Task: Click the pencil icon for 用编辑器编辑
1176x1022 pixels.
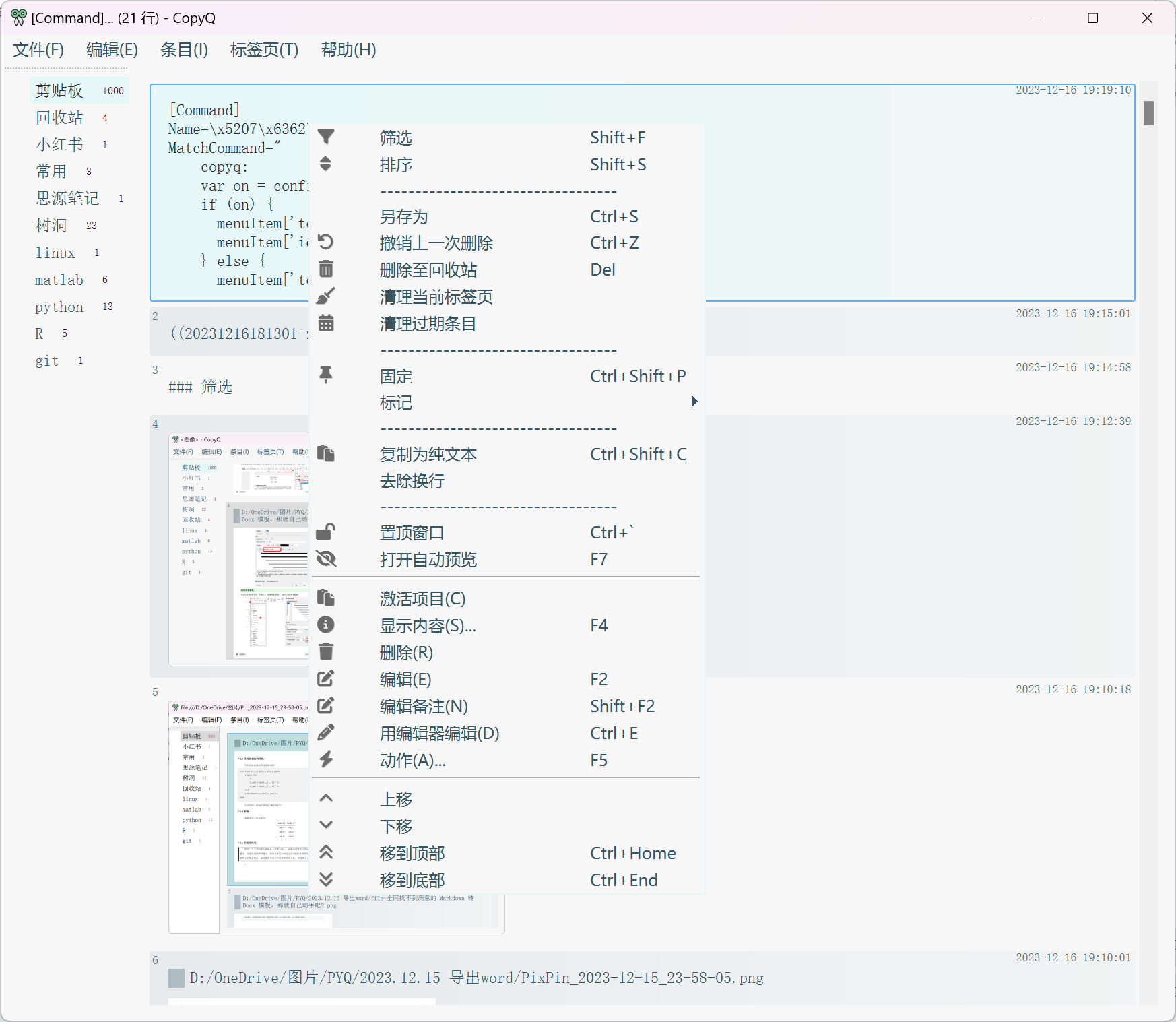Action: 326,732
